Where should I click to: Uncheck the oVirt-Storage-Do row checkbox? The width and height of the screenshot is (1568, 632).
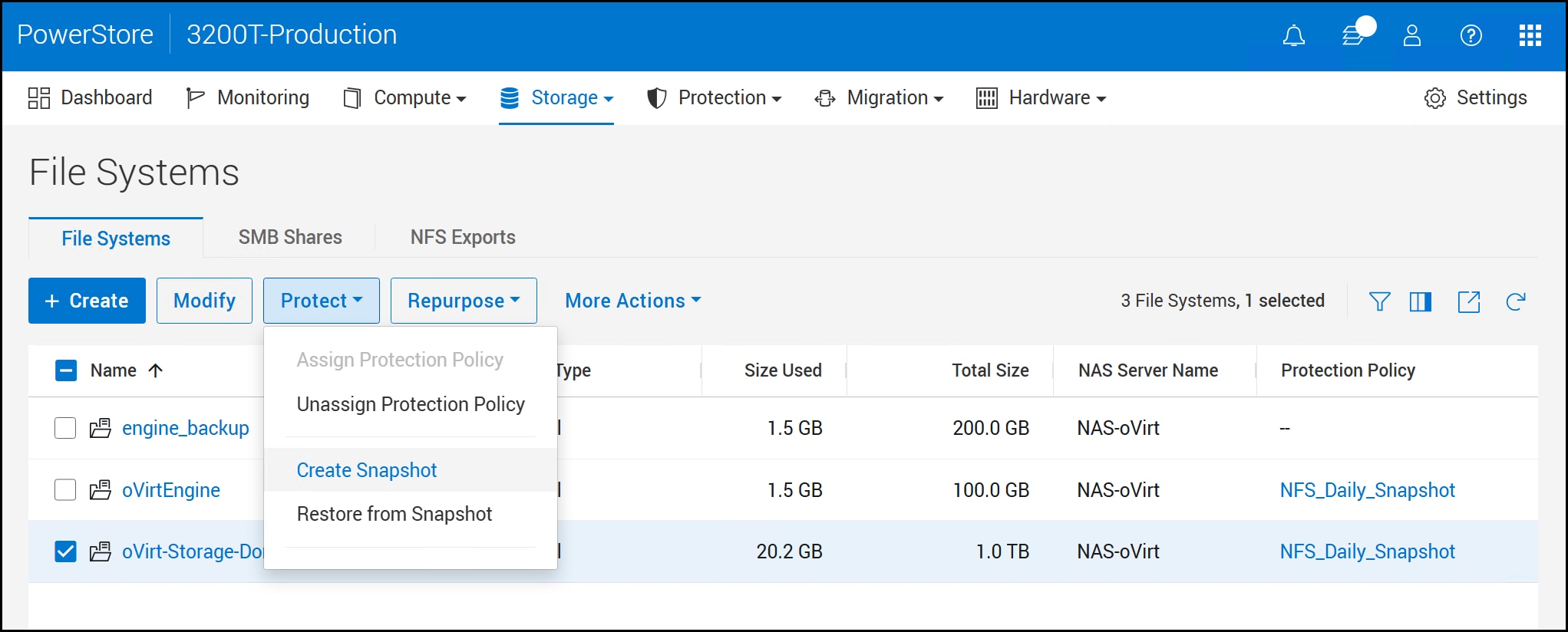coord(65,551)
